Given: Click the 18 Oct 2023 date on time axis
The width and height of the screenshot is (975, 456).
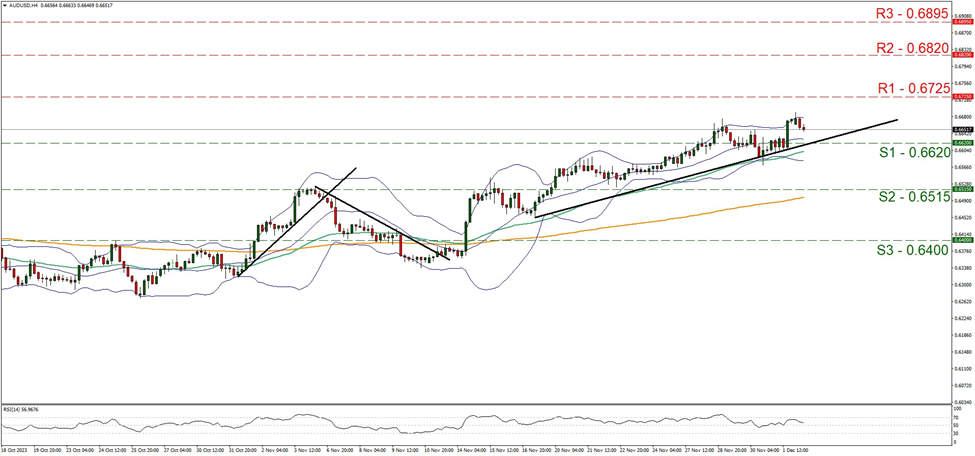Looking at the screenshot, I should coord(18,450).
